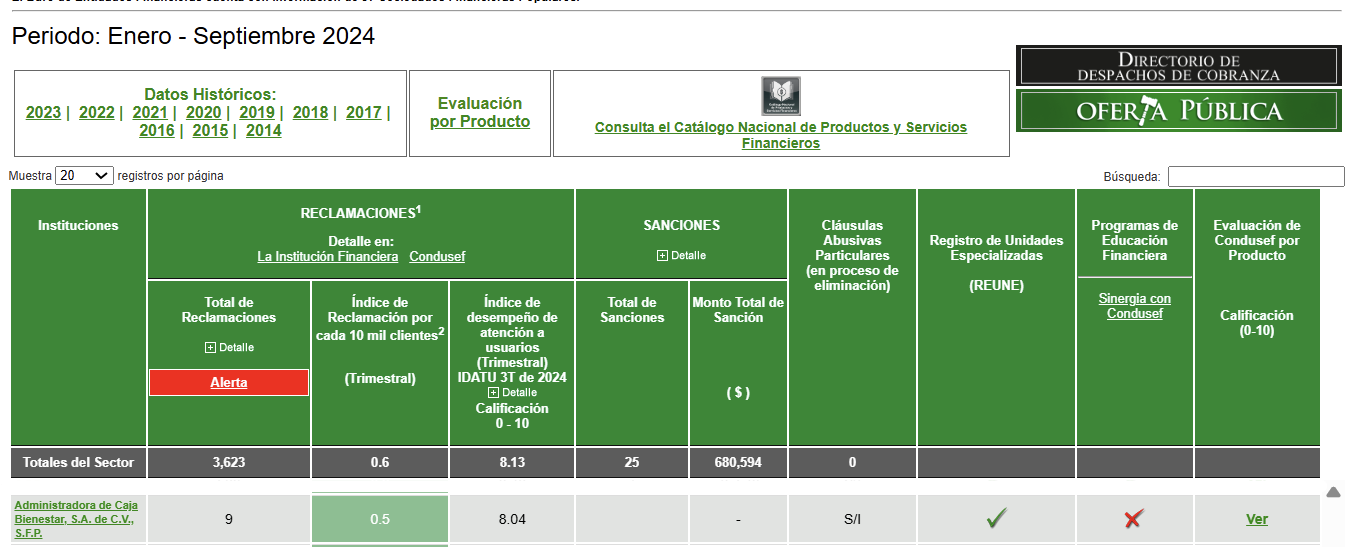The width and height of the screenshot is (1371, 547).
Task: Open Administradora de Caja Bienestar institution link
Action: pos(76,519)
